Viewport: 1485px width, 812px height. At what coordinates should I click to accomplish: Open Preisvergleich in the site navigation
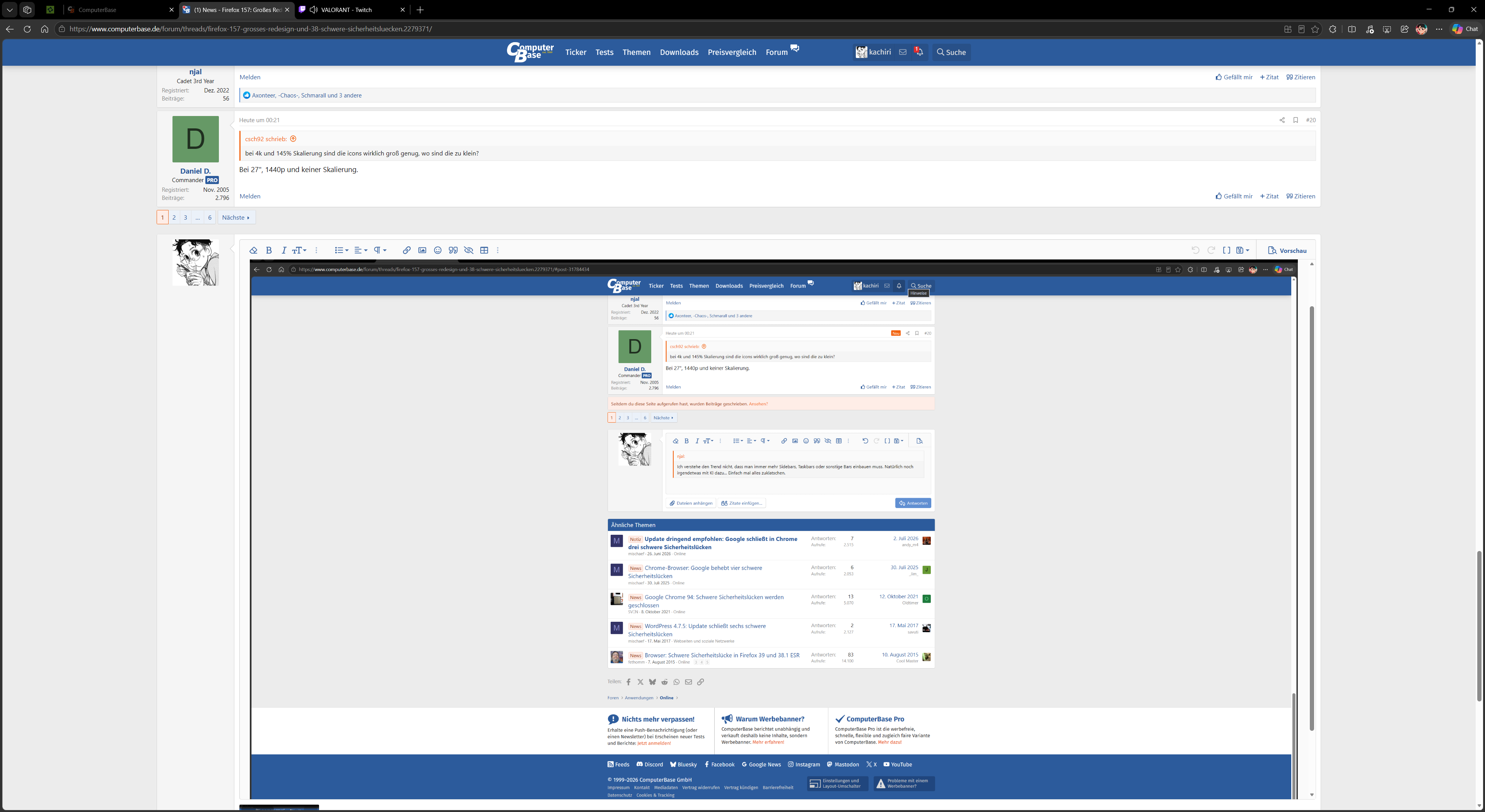coord(732,53)
